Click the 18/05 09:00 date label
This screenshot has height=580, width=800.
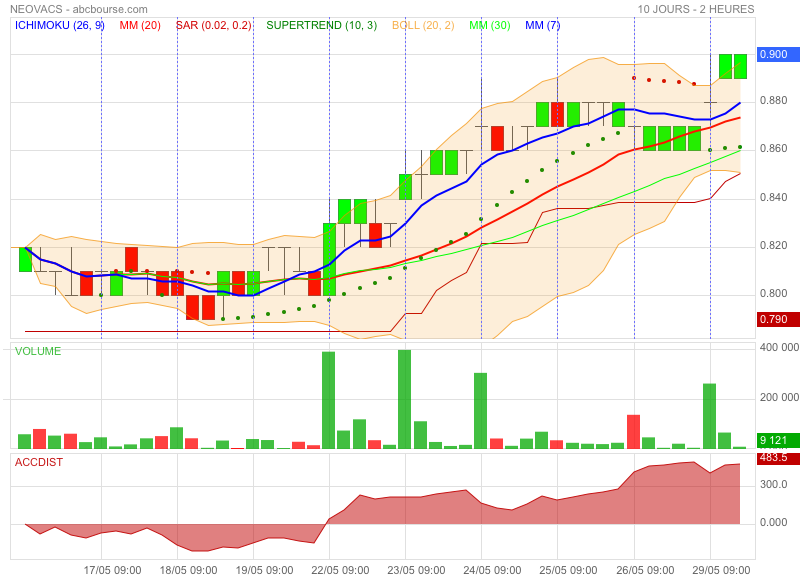[188, 570]
